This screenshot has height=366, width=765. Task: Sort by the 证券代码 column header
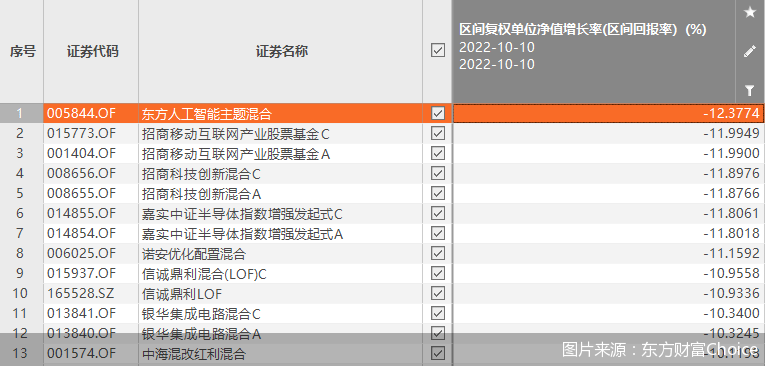[x=92, y=51]
